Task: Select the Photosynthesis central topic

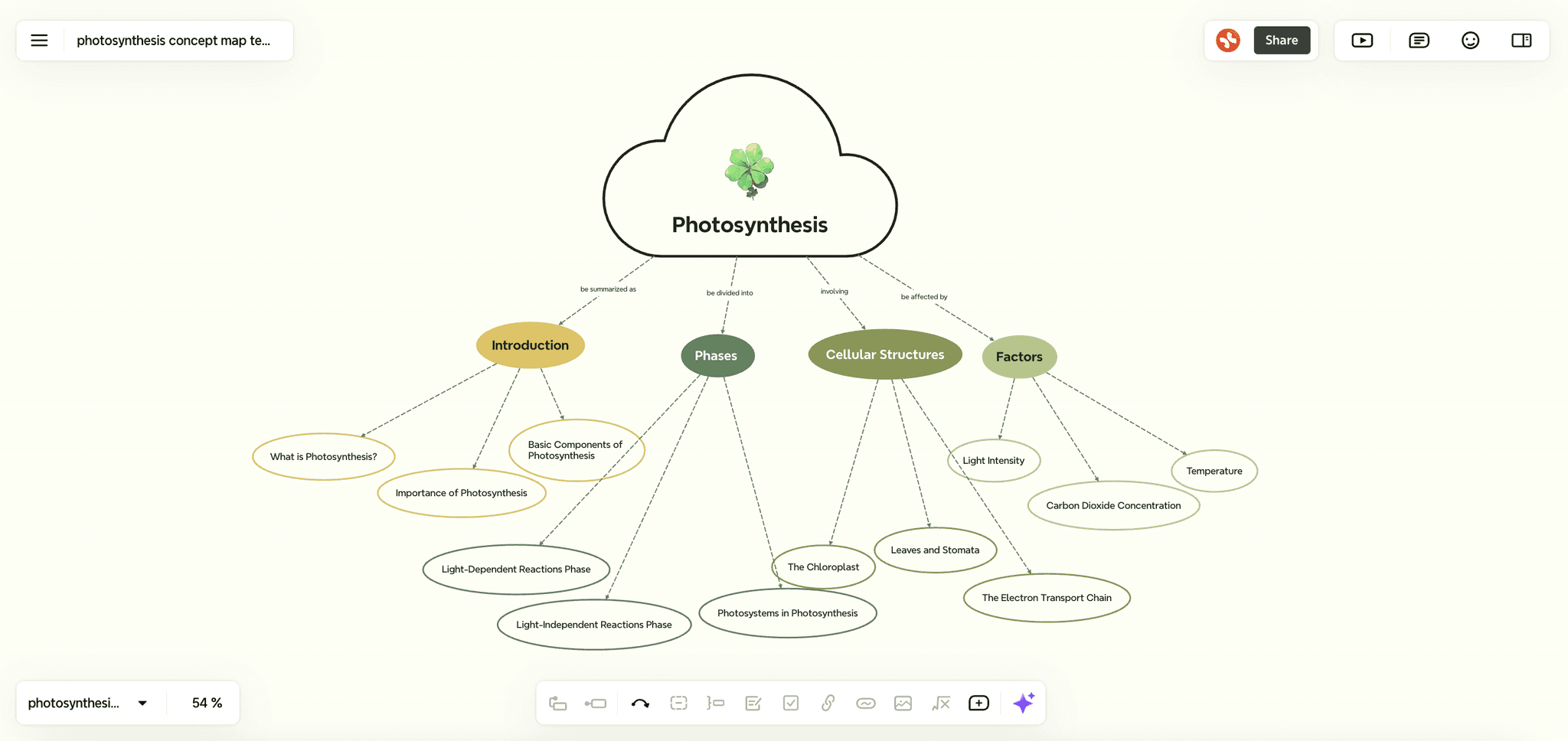Action: pos(750,225)
